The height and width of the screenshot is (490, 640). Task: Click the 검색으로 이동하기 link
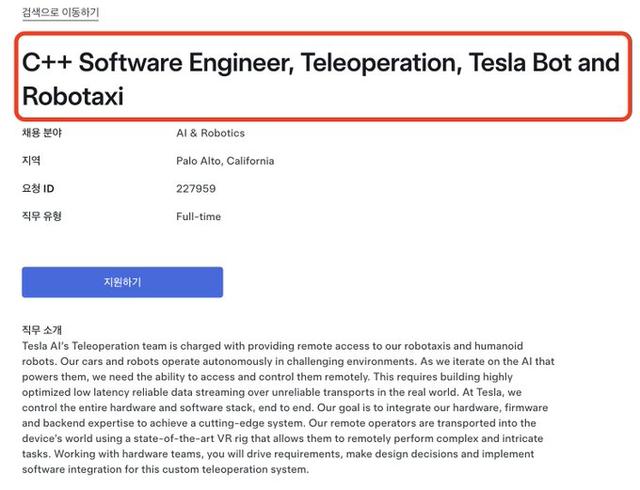61,13
